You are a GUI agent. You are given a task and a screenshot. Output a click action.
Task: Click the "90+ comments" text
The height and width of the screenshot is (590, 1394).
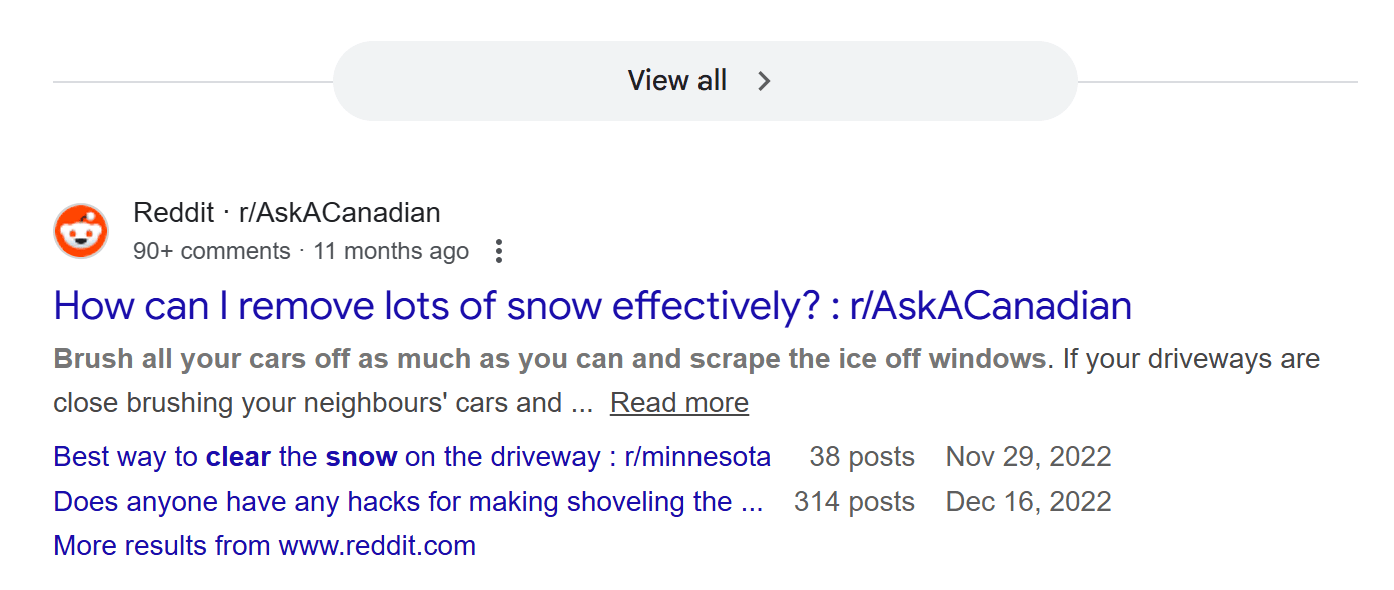click(x=211, y=251)
